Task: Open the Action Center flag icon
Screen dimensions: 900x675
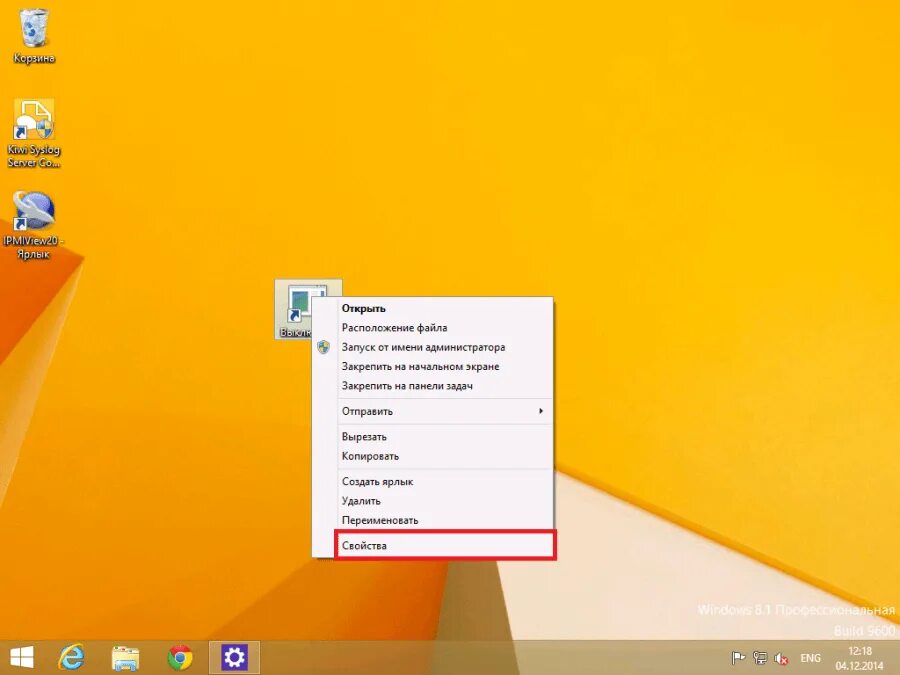Action: [x=738, y=658]
